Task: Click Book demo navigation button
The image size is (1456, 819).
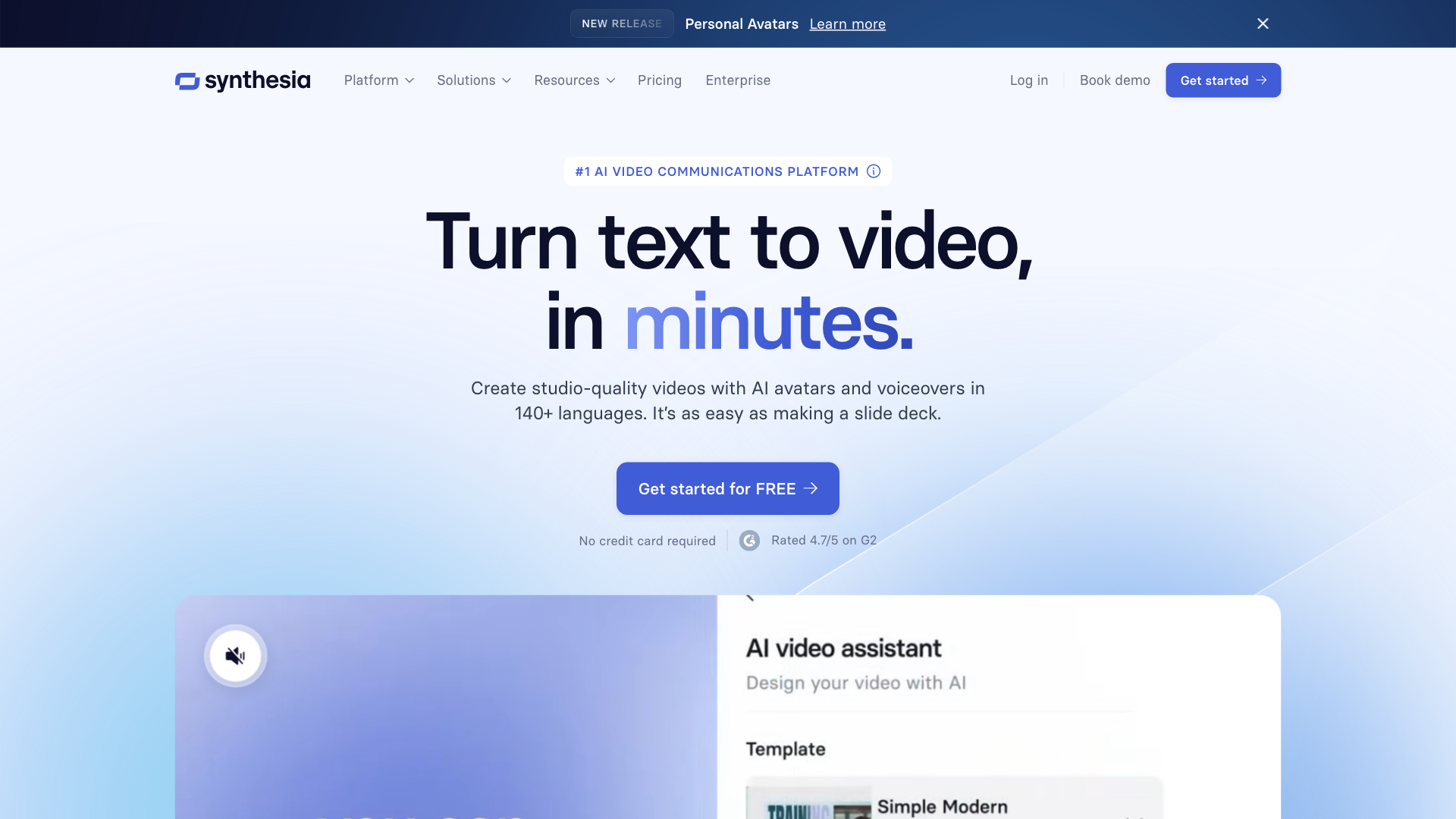Action: 1115,80
